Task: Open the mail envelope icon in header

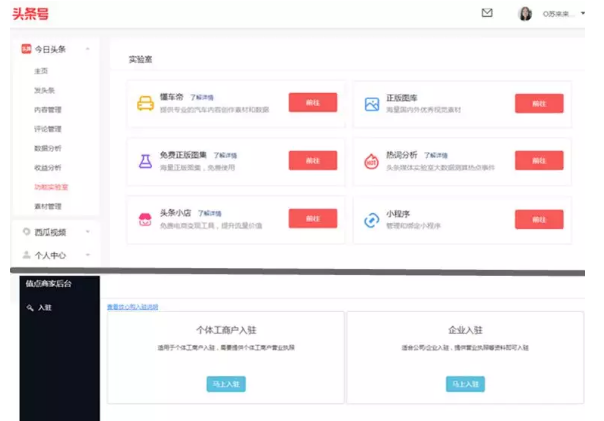Action: 487,13
